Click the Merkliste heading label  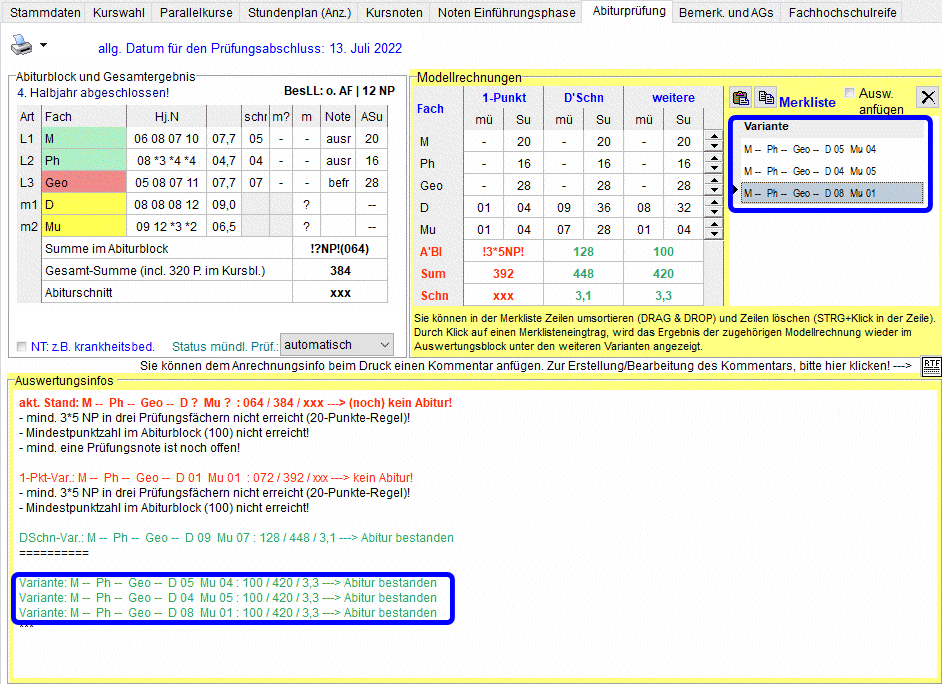807,102
